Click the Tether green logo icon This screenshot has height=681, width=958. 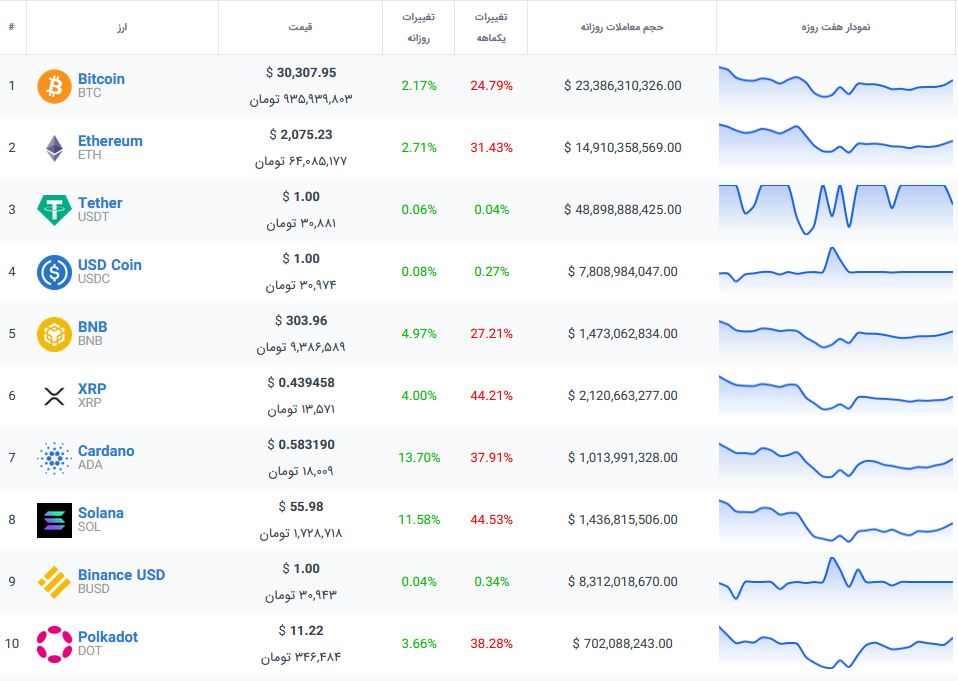[54, 210]
